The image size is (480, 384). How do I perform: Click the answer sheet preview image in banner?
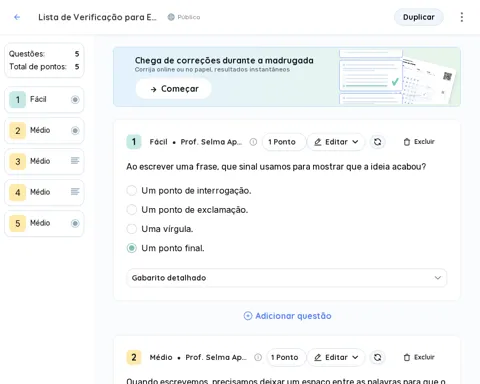[x=398, y=77]
